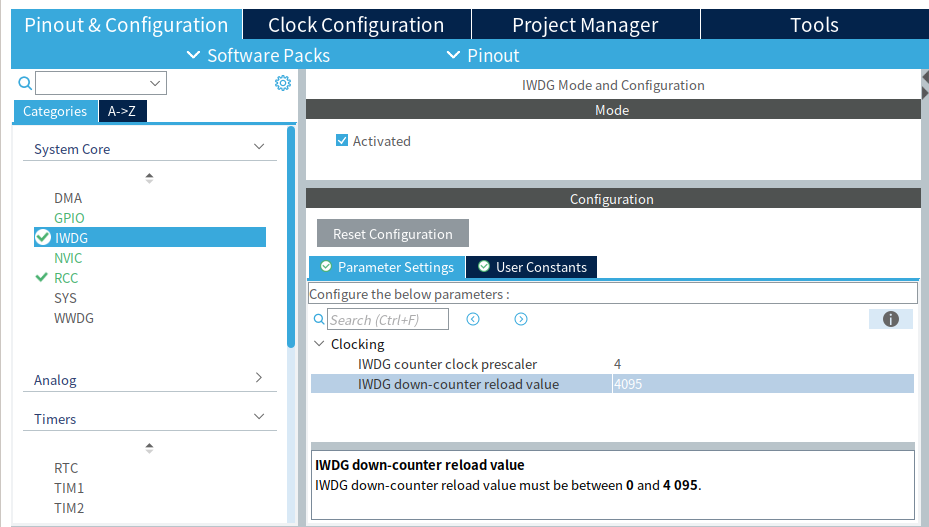929x527 pixels.
Task: Expand the Analog category
Action: click(259, 379)
